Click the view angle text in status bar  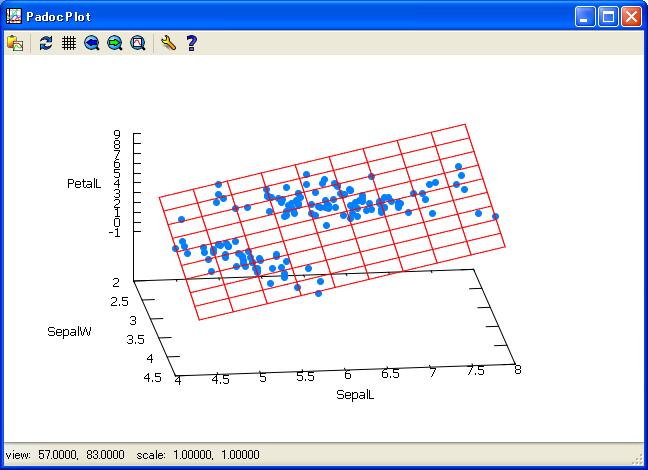65,454
